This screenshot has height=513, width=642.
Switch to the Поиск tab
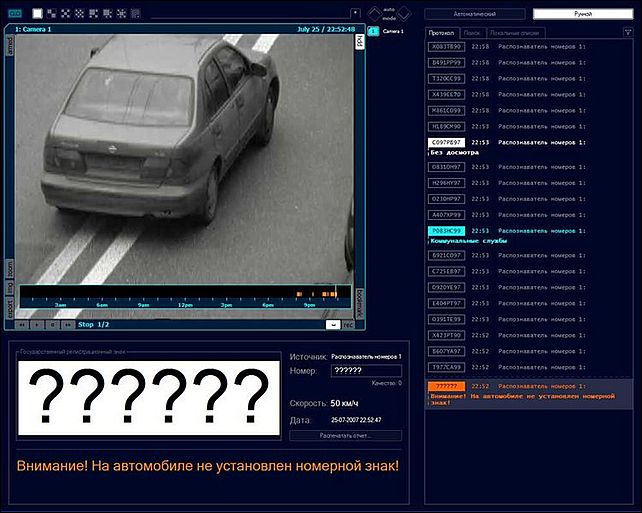[x=471, y=33]
